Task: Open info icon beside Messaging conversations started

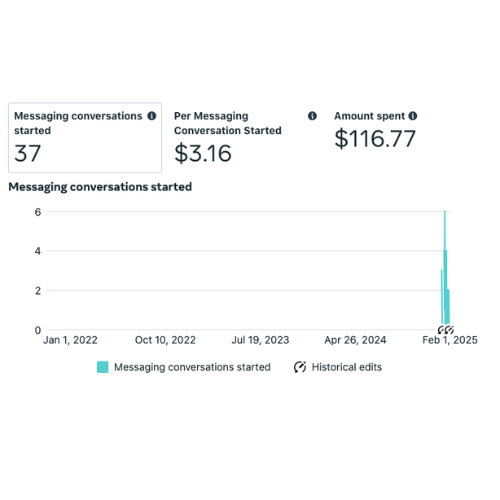Action: coord(152,116)
